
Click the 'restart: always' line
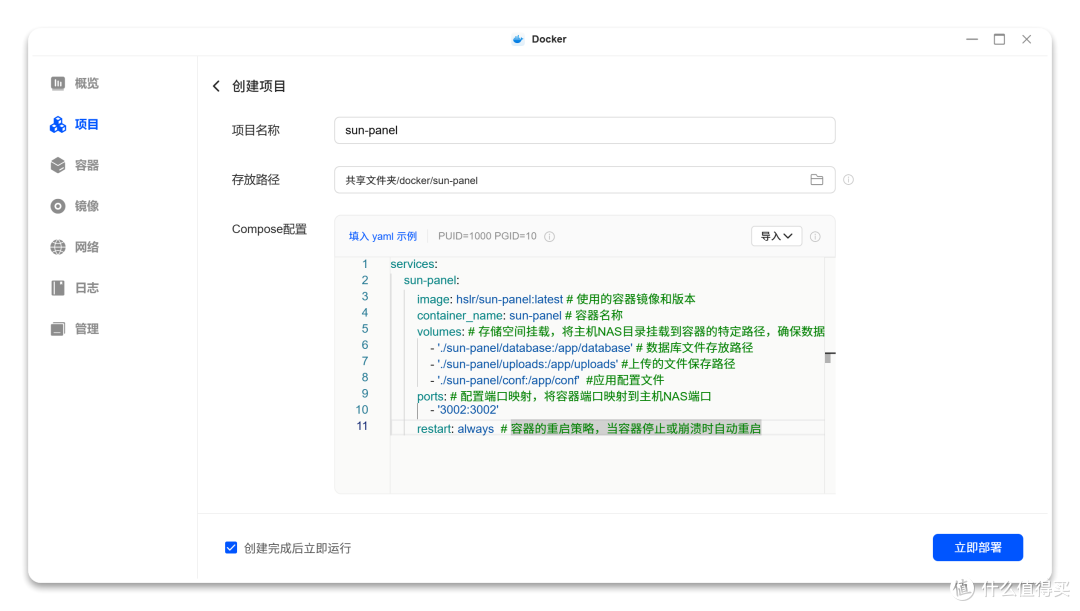[589, 428]
